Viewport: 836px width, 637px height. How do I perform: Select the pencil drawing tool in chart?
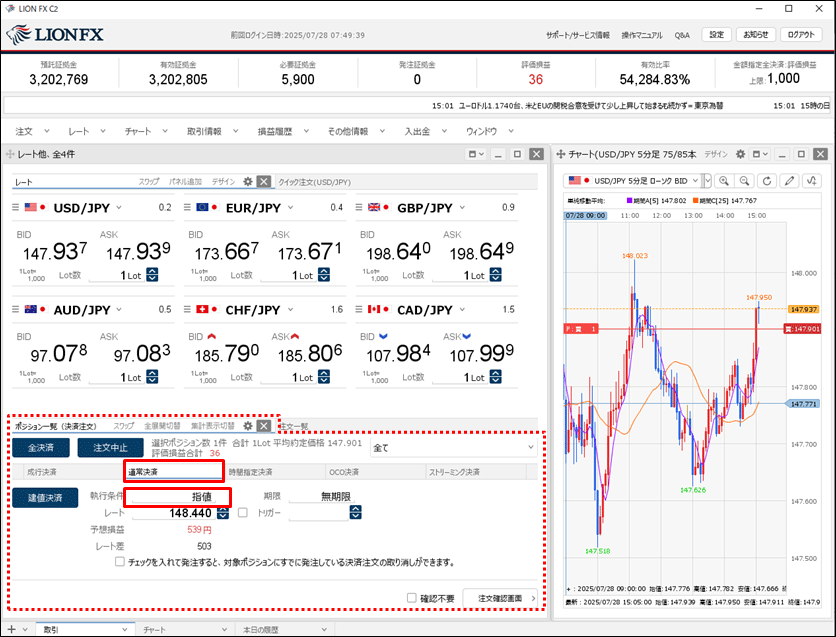coord(789,181)
